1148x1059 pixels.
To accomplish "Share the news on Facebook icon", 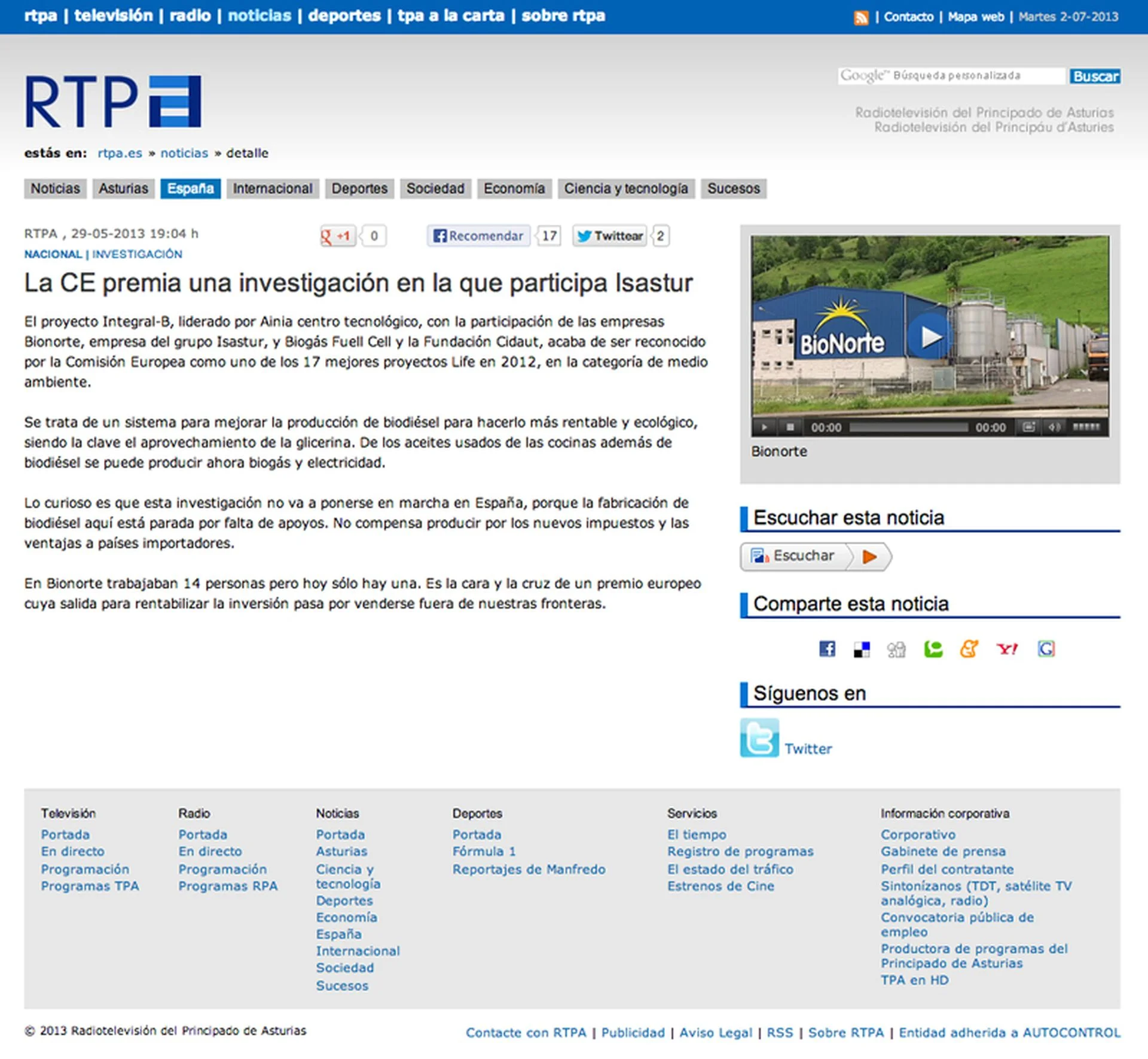I will tap(827, 649).
